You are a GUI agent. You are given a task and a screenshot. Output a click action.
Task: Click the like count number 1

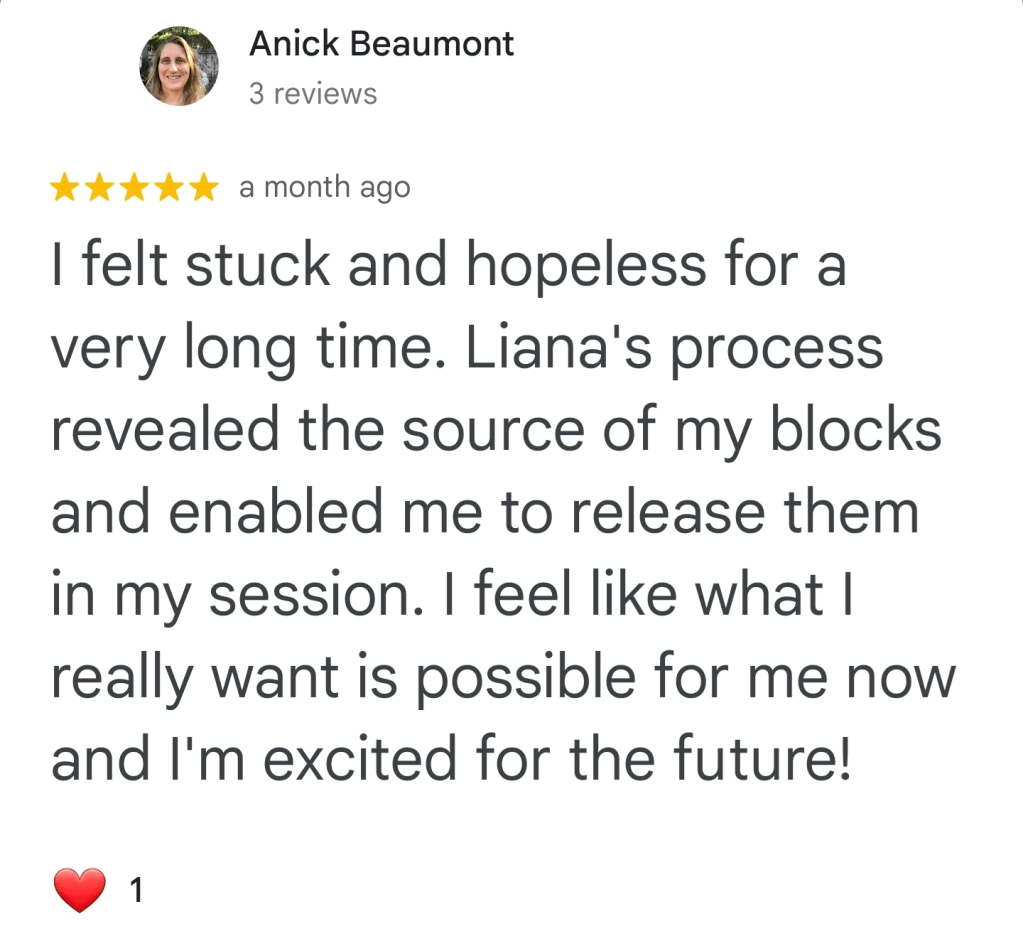pyautogui.click(x=137, y=890)
